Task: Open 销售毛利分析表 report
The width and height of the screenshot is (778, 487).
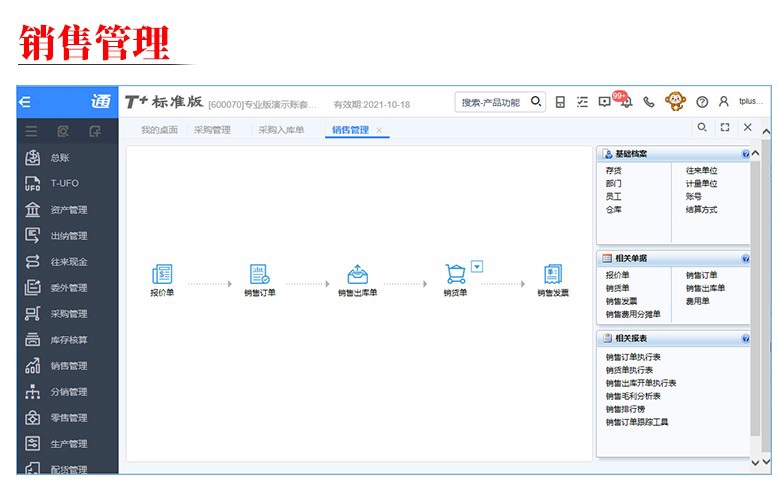Action: tap(633, 396)
